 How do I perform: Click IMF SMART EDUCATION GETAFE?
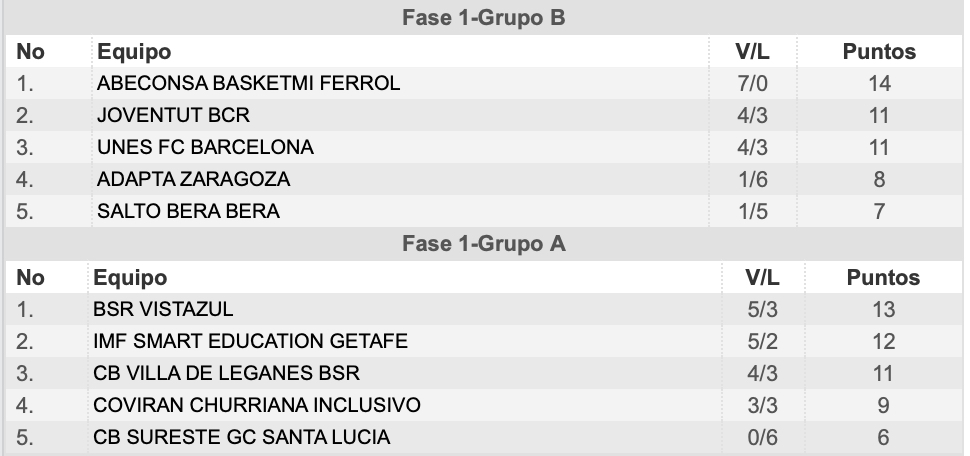click(251, 342)
